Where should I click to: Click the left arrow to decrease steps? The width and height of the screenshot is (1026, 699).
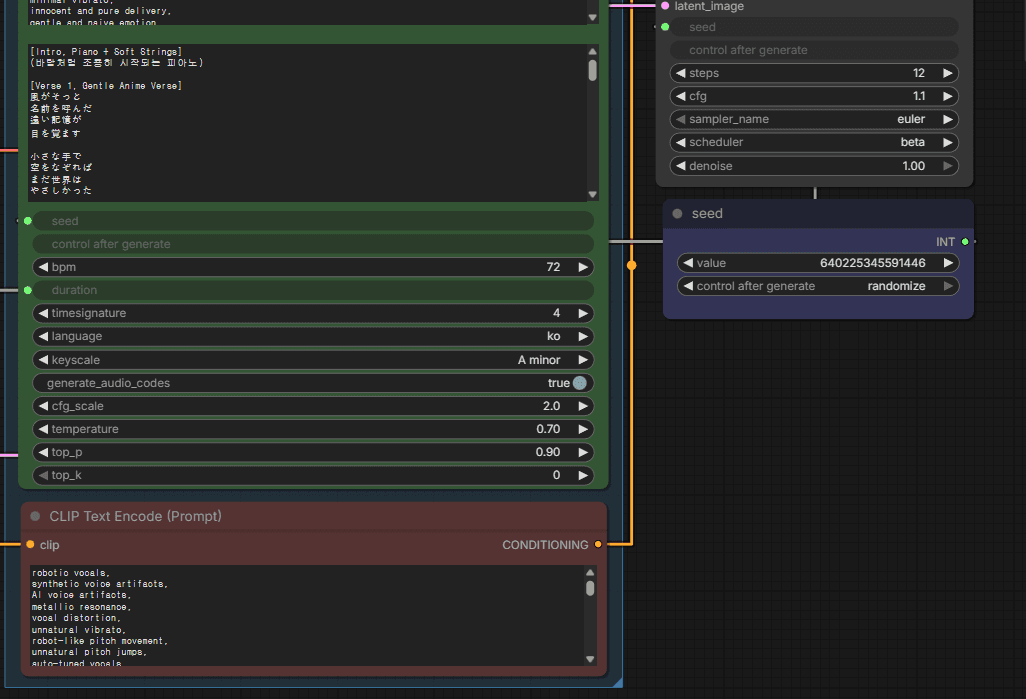point(681,73)
